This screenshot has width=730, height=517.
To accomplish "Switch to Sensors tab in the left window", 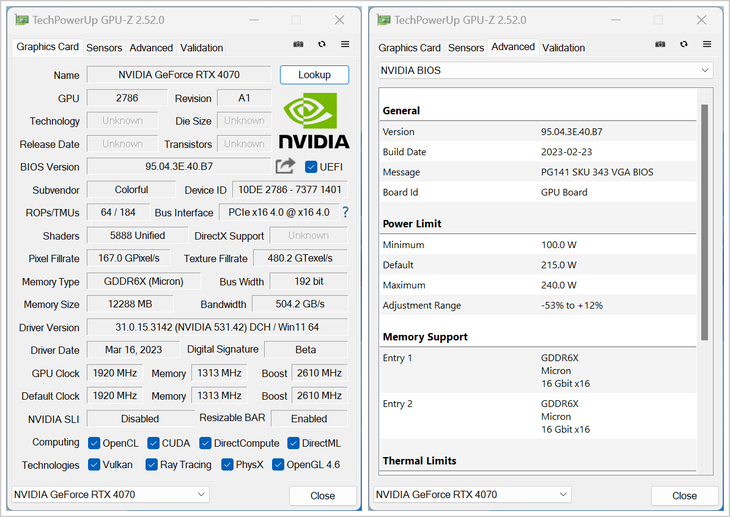I will click(x=104, y=48).
